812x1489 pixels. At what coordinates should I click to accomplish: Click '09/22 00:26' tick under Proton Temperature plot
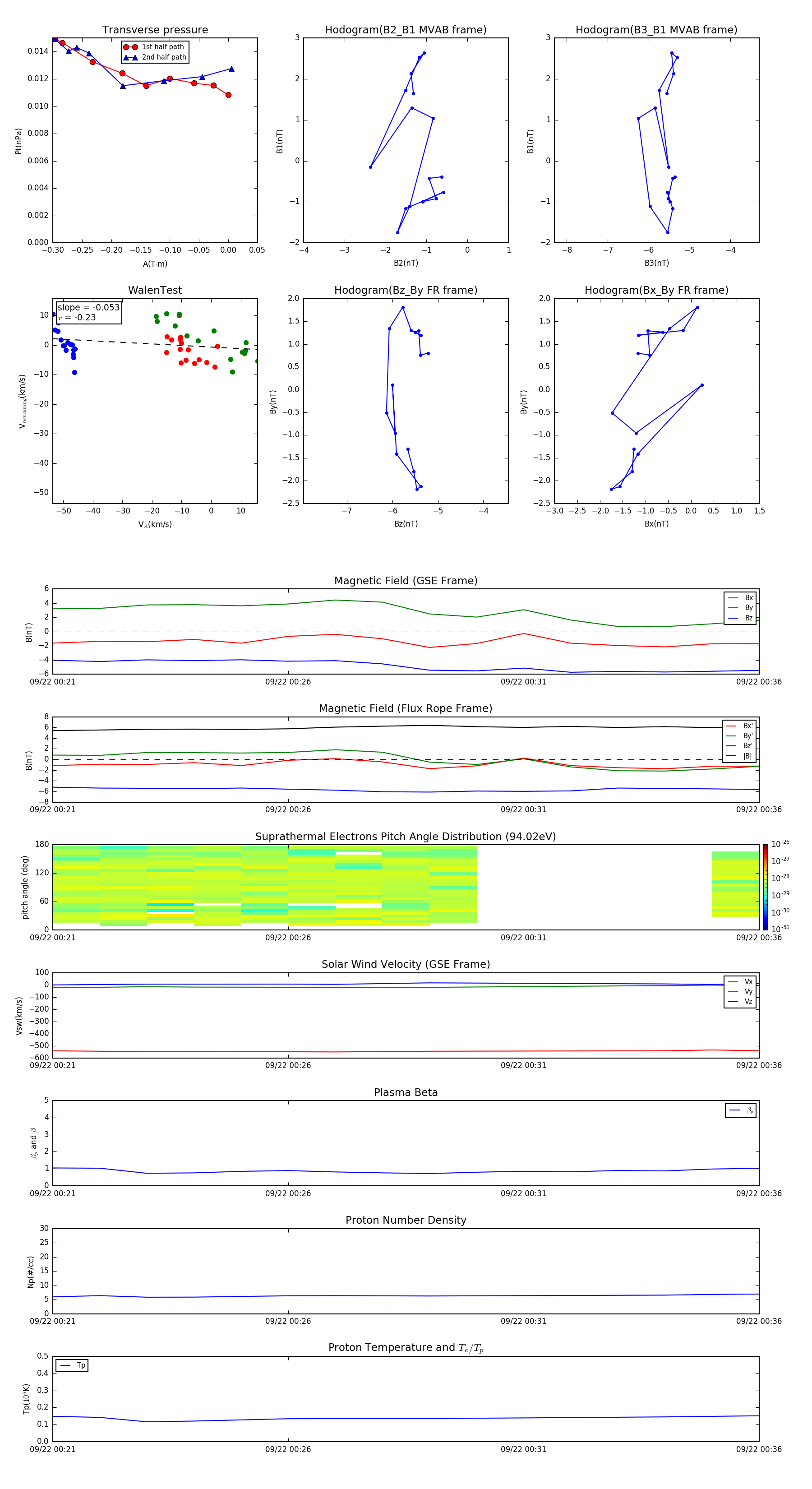[x=288, y=1450]
